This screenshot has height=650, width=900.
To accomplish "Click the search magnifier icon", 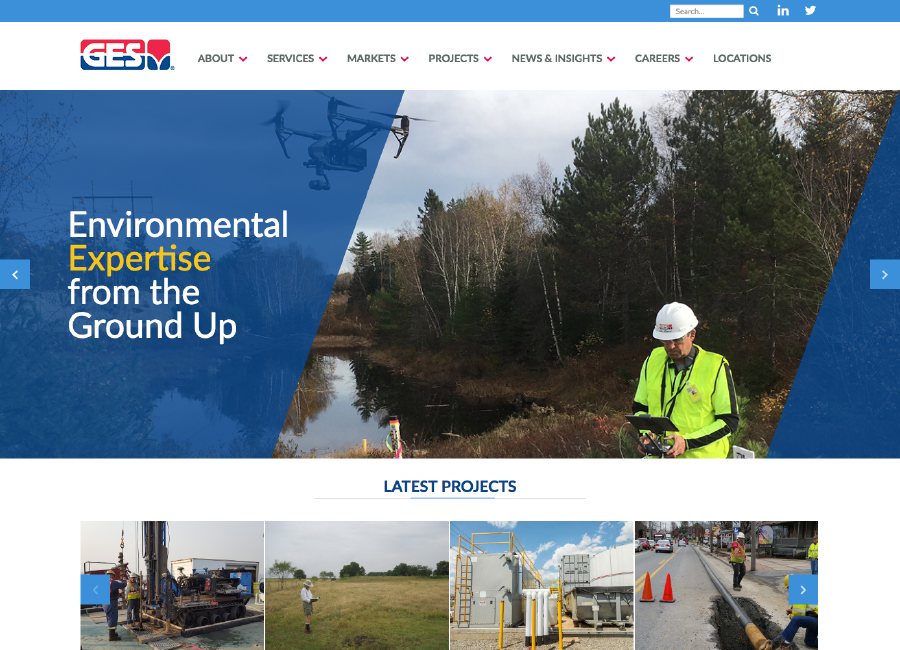I will point(754,11).
